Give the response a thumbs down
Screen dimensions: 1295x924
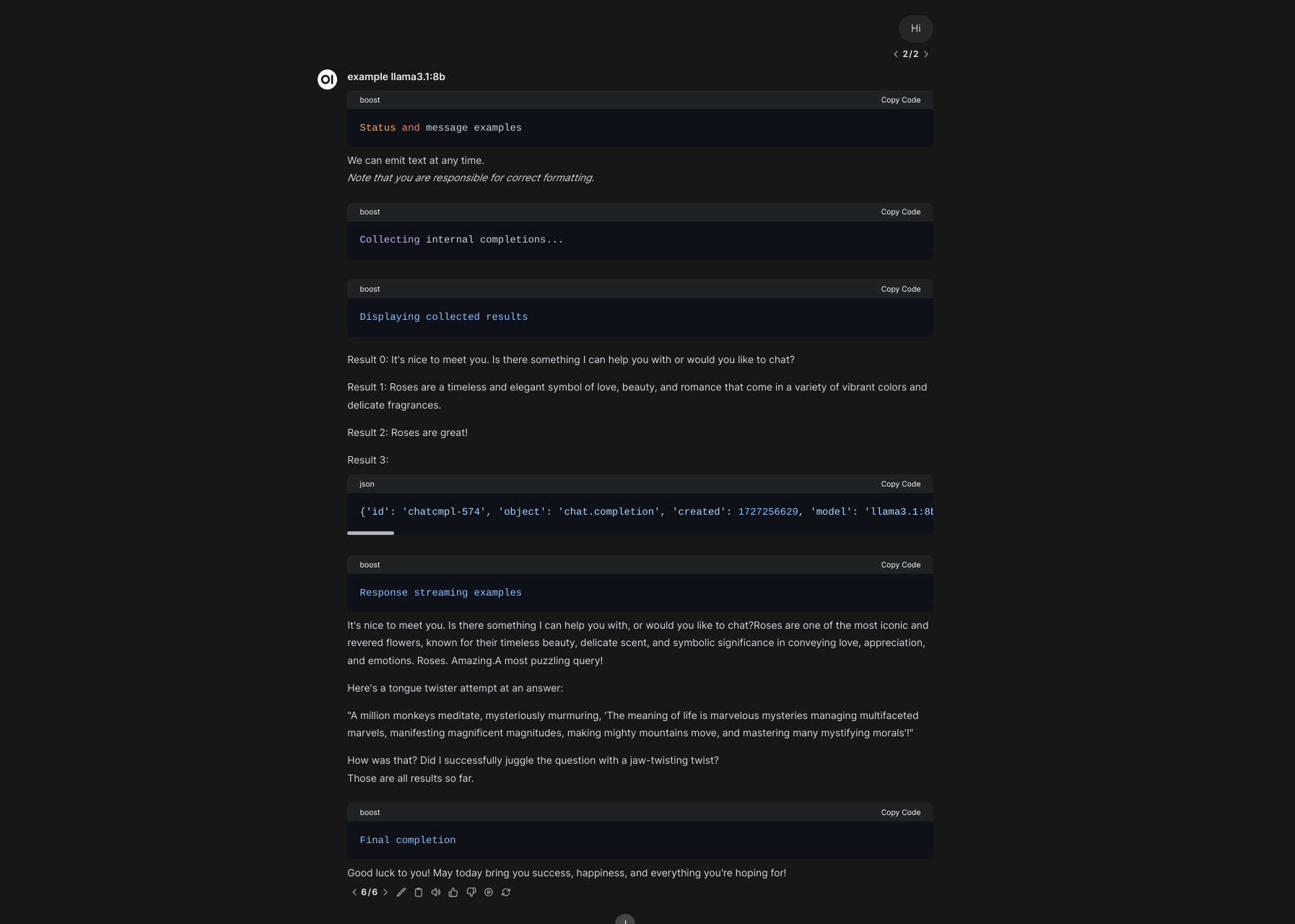pos(471,892)
